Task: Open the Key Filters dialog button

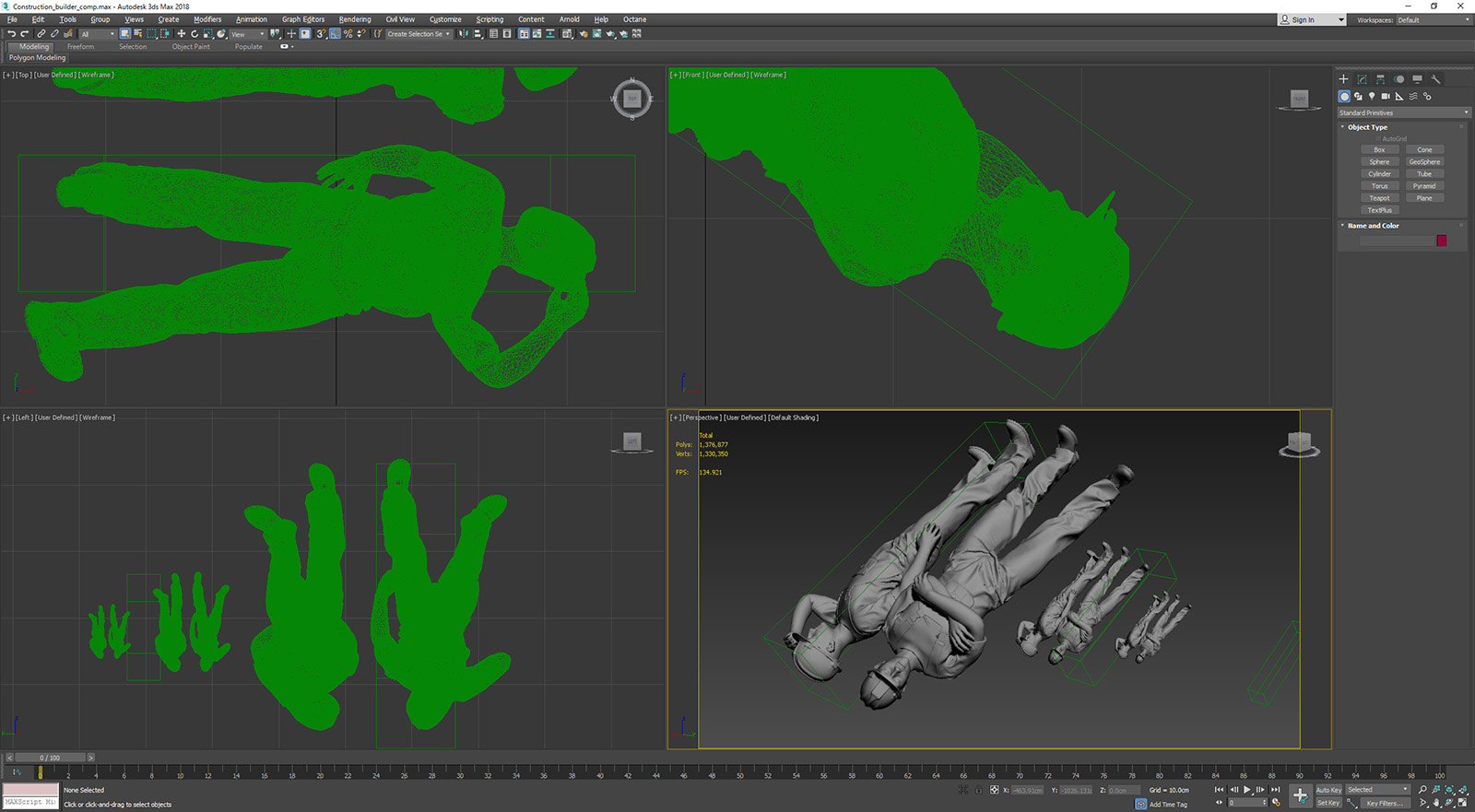Action: tap(1384, 803)
